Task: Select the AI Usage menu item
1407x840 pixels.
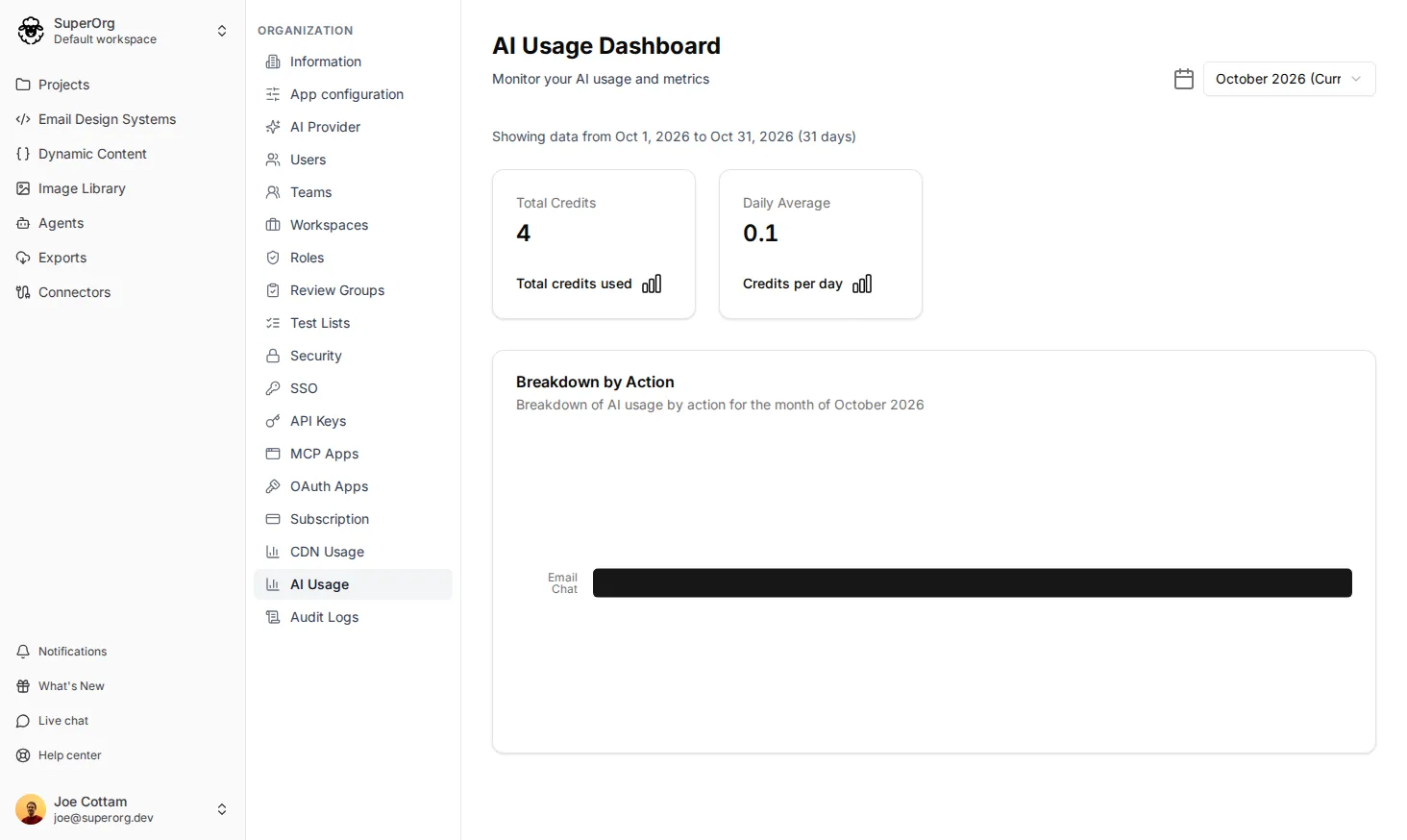Action: 353,584
